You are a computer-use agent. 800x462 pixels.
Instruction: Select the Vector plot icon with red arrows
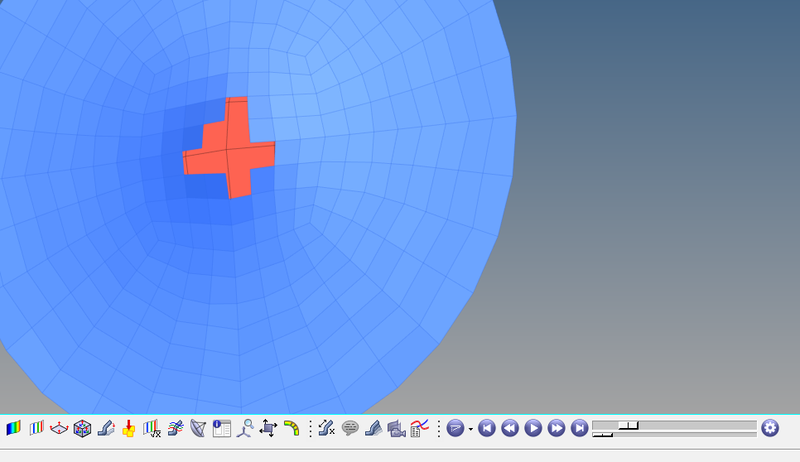coord(59,428)
